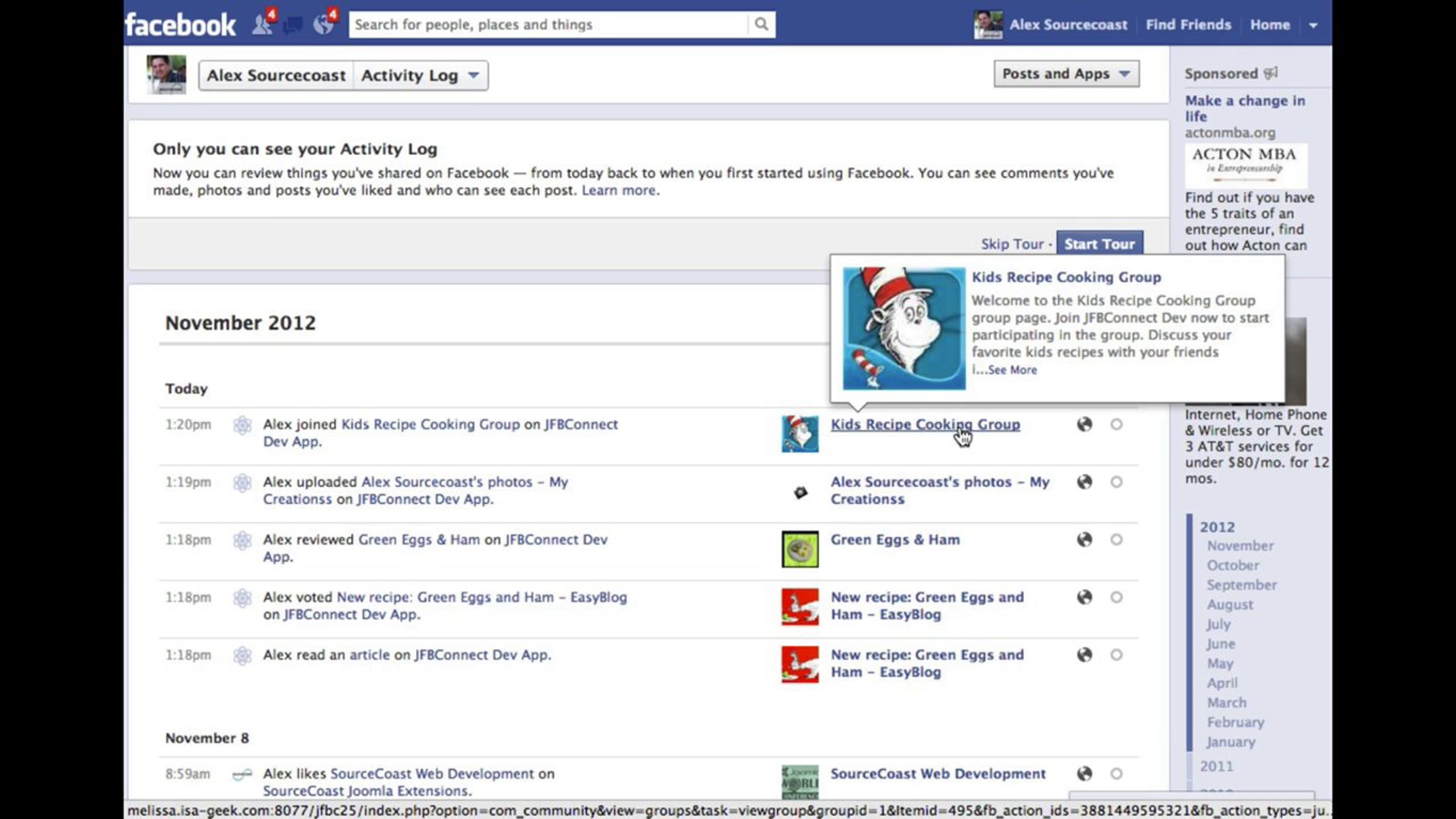The image size is (1456, 819).
Task: Change audience globe for SourceCoast Web Development
Action: click(1084, 773)
